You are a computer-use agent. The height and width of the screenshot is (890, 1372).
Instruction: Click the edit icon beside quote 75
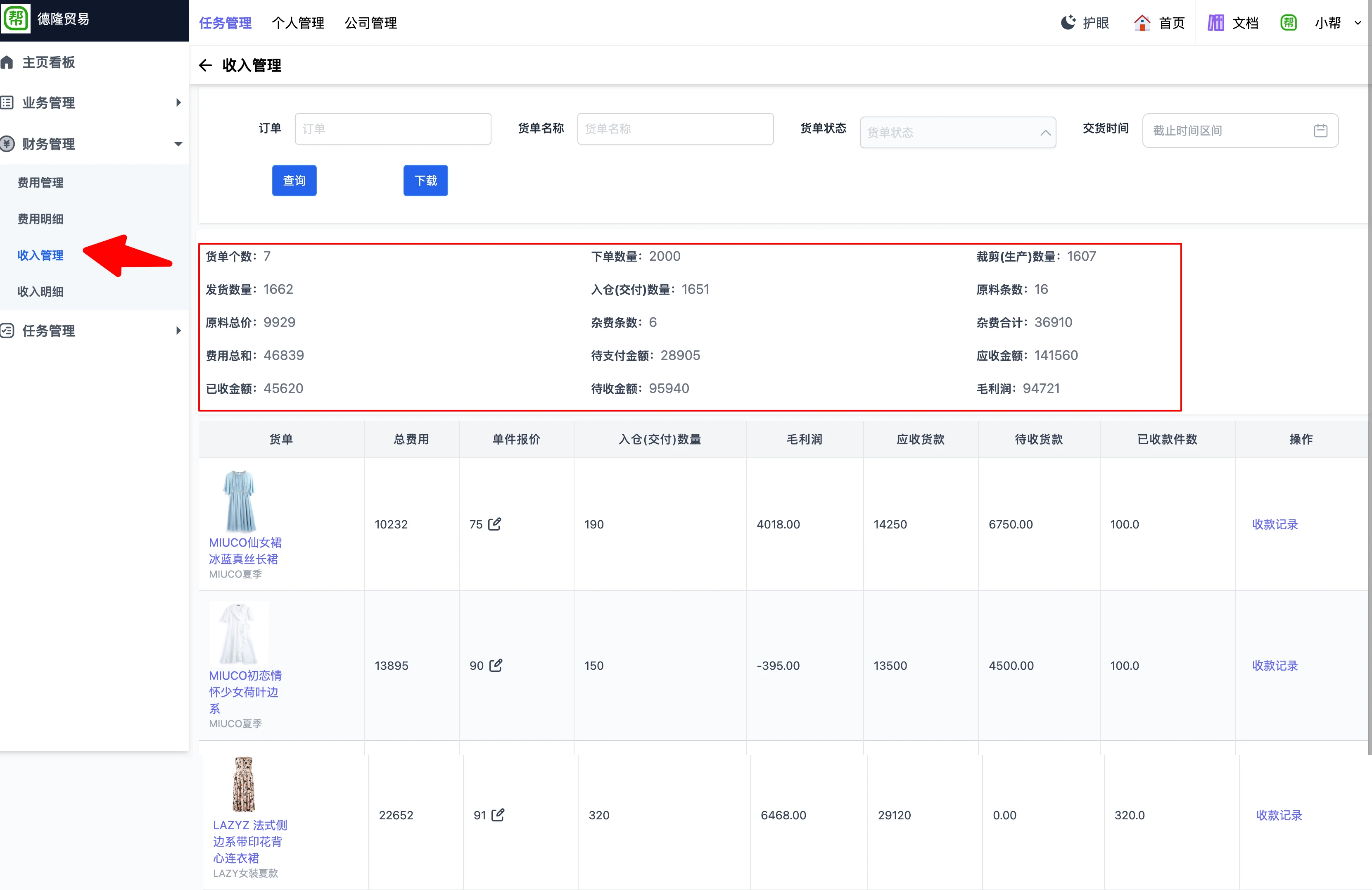click(x=494, y=524)
